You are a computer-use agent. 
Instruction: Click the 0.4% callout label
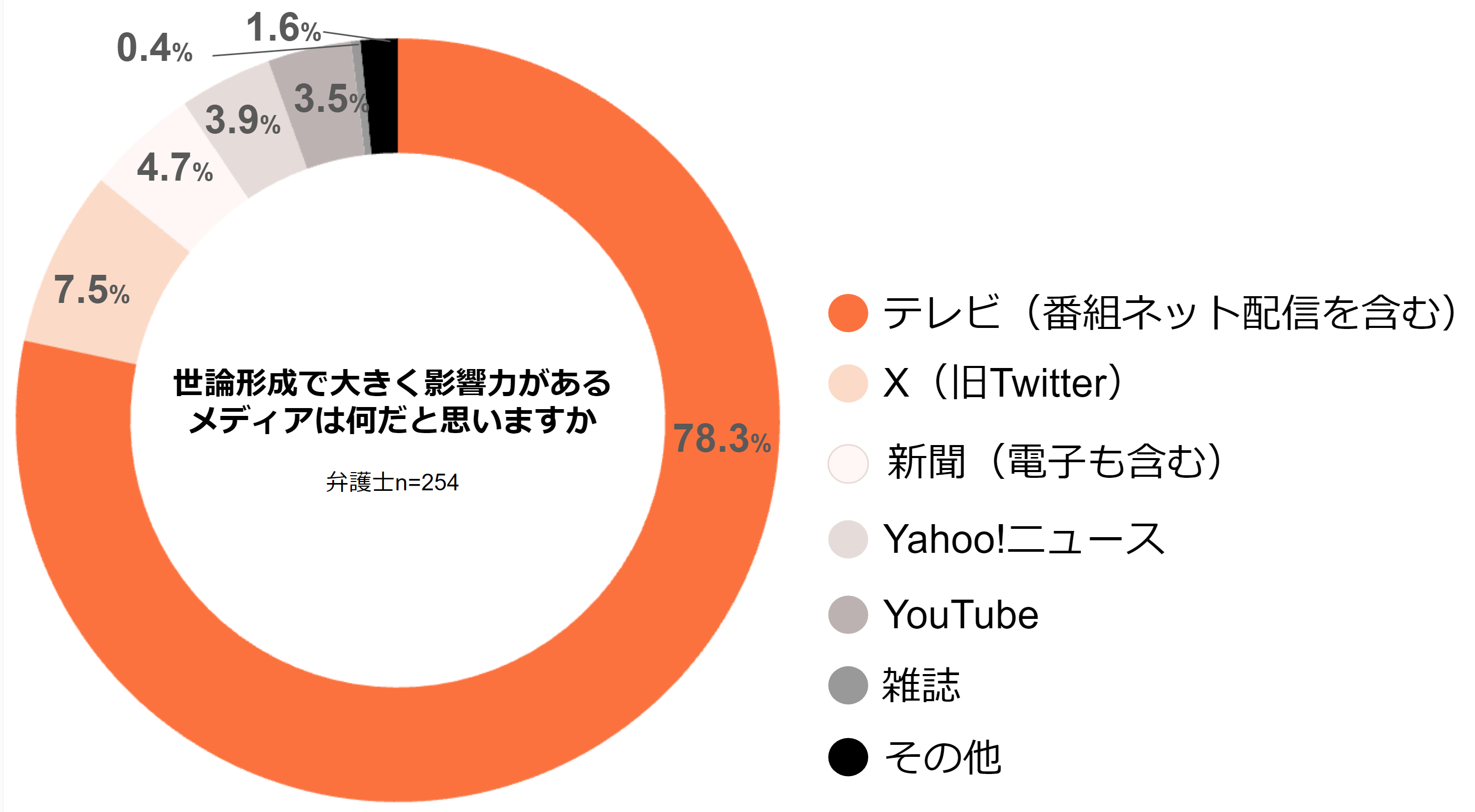155,47
